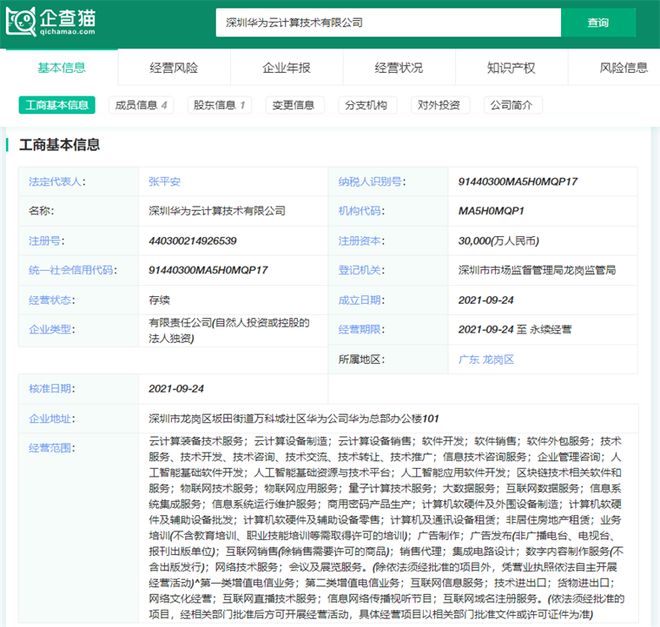Viewport: 660px width, 627px height.
Task: Click the 经营期限 label
Action: point(361,329)
